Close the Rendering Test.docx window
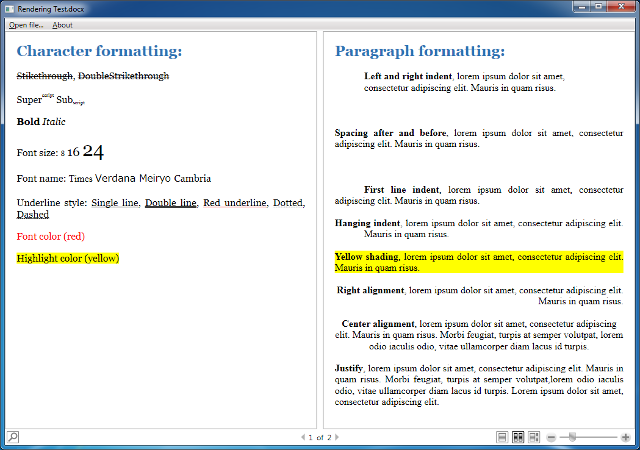This screenshot has width=640, height=450. (x=621, y=7)
